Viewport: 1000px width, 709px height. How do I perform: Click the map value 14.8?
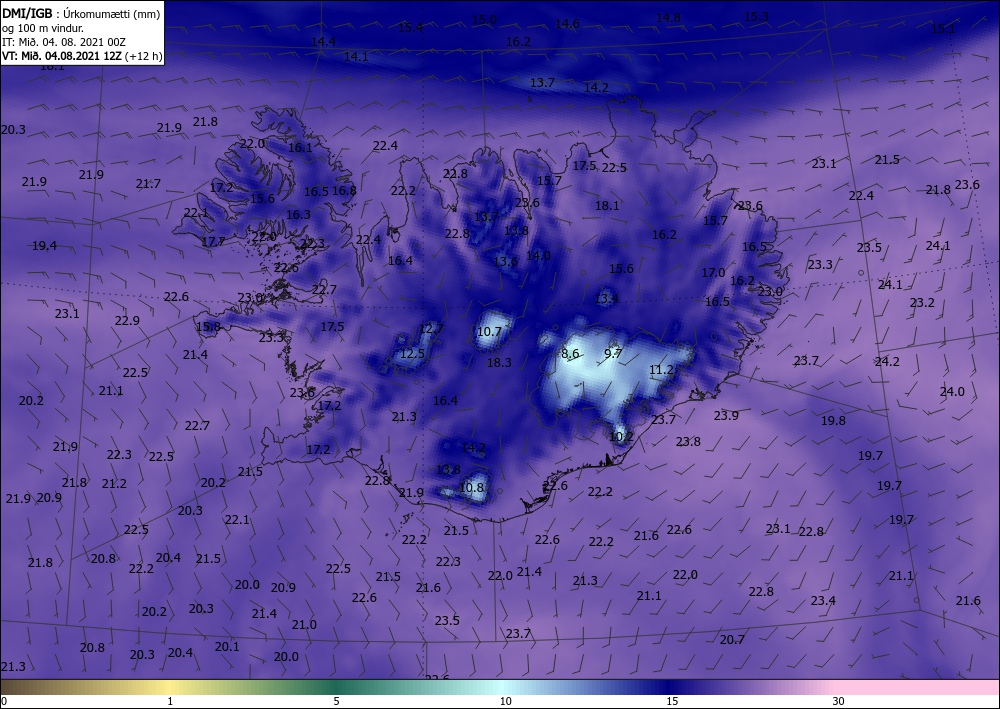coord(668,18)
